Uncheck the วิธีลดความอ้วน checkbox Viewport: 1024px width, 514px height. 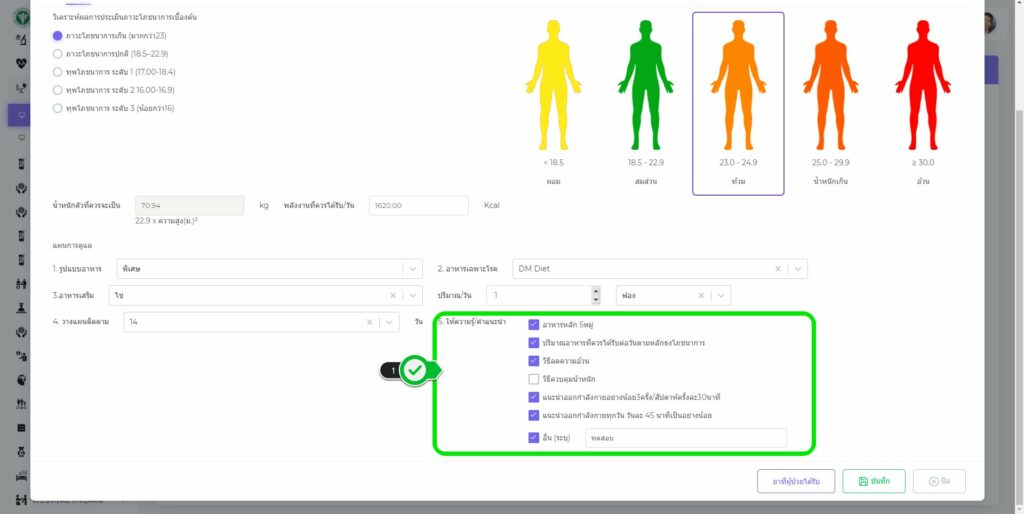(534, 361)
